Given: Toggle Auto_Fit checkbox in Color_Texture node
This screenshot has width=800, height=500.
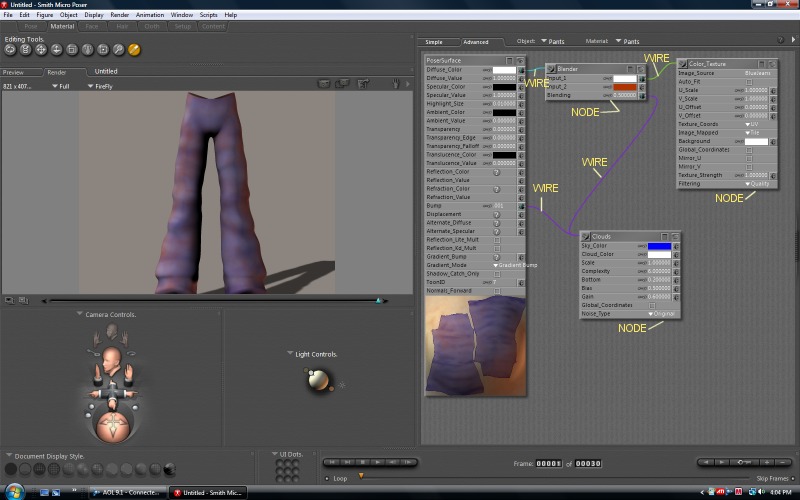Looking at the screenshot, I should [x=749, y=82].
